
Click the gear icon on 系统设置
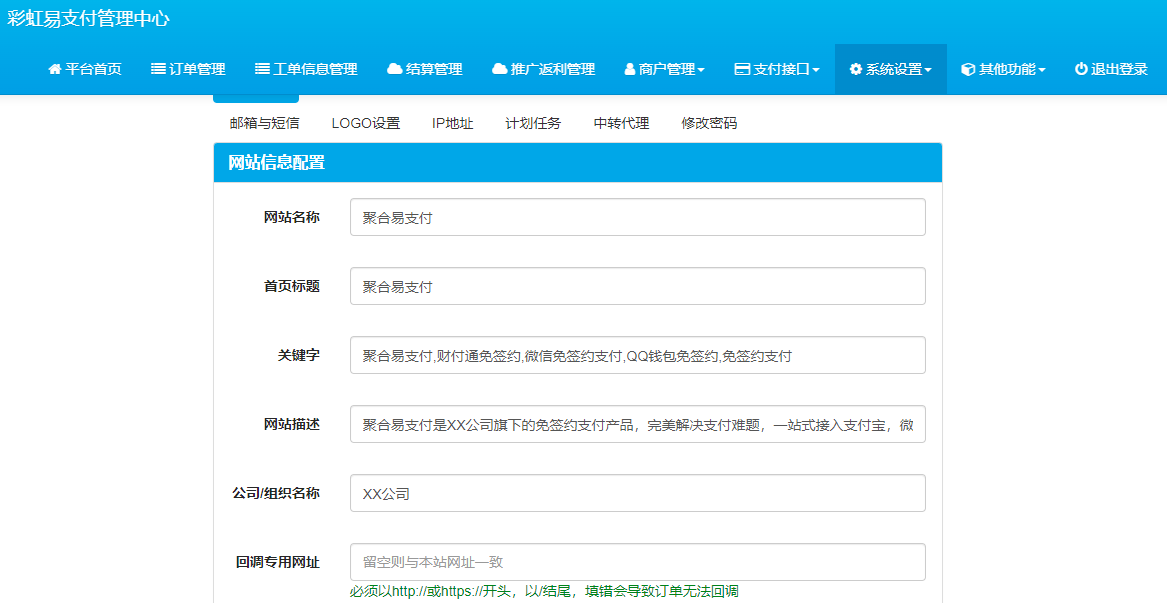[x=854, y=69]
